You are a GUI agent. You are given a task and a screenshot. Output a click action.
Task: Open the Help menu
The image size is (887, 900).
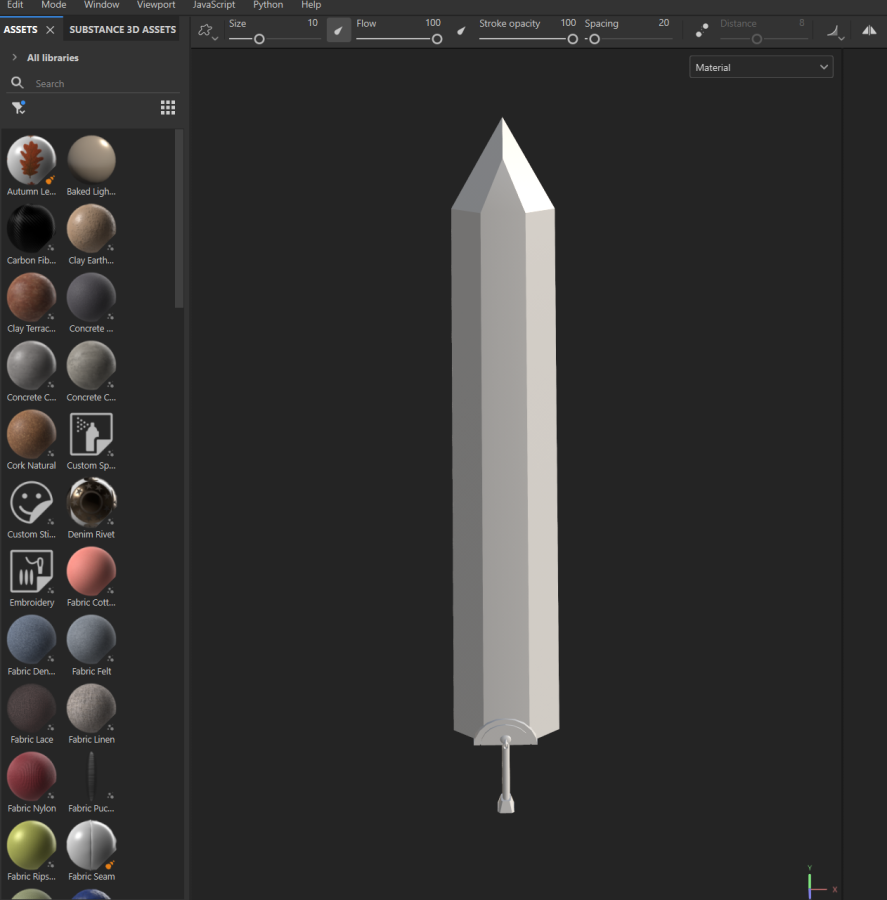click(x=311, y=5)
